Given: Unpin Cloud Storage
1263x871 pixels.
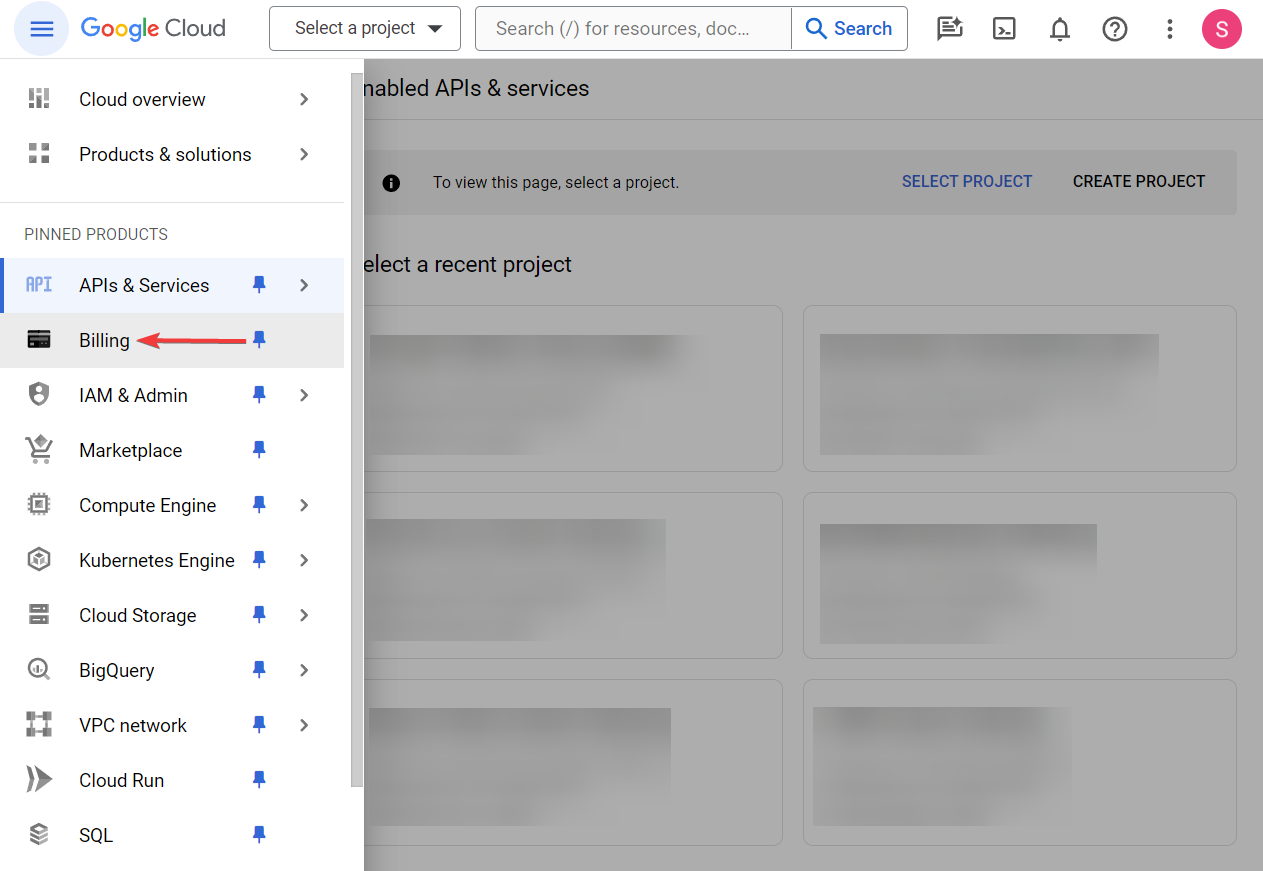Looking at the screenshot, I should coord(259,615).
